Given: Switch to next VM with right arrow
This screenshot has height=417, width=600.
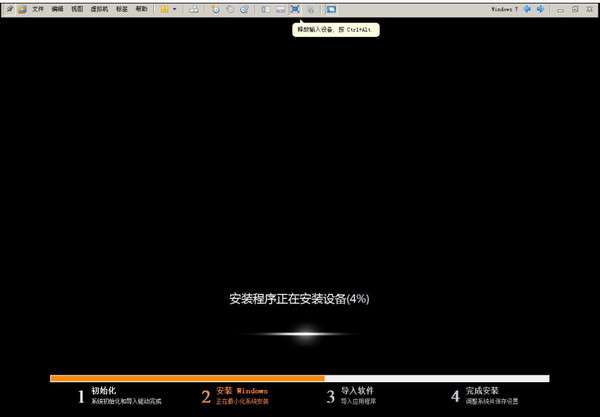Looking at the screenshot, I should click(540, 9).
